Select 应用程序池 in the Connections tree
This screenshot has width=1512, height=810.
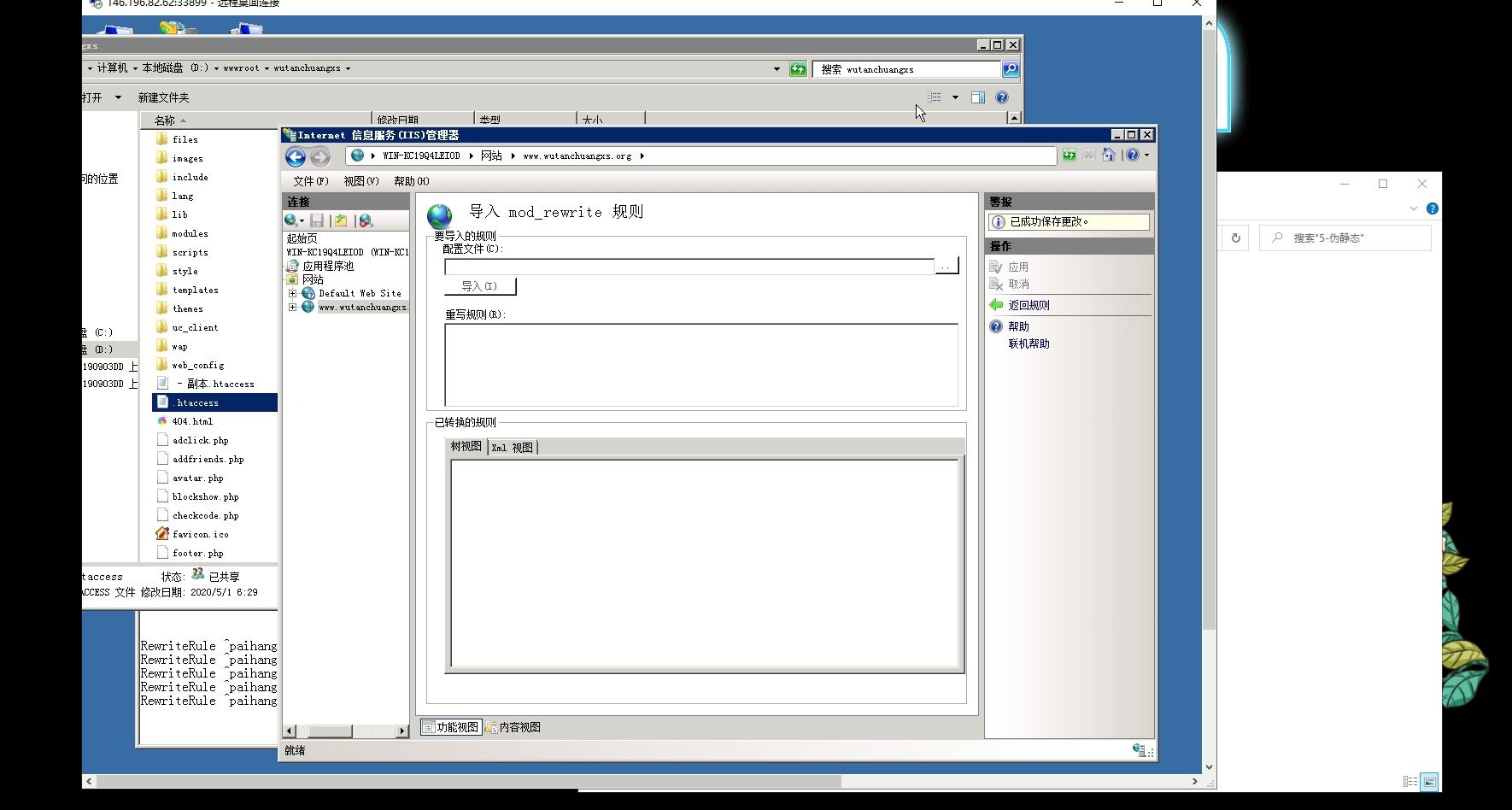tap(328, 266)
